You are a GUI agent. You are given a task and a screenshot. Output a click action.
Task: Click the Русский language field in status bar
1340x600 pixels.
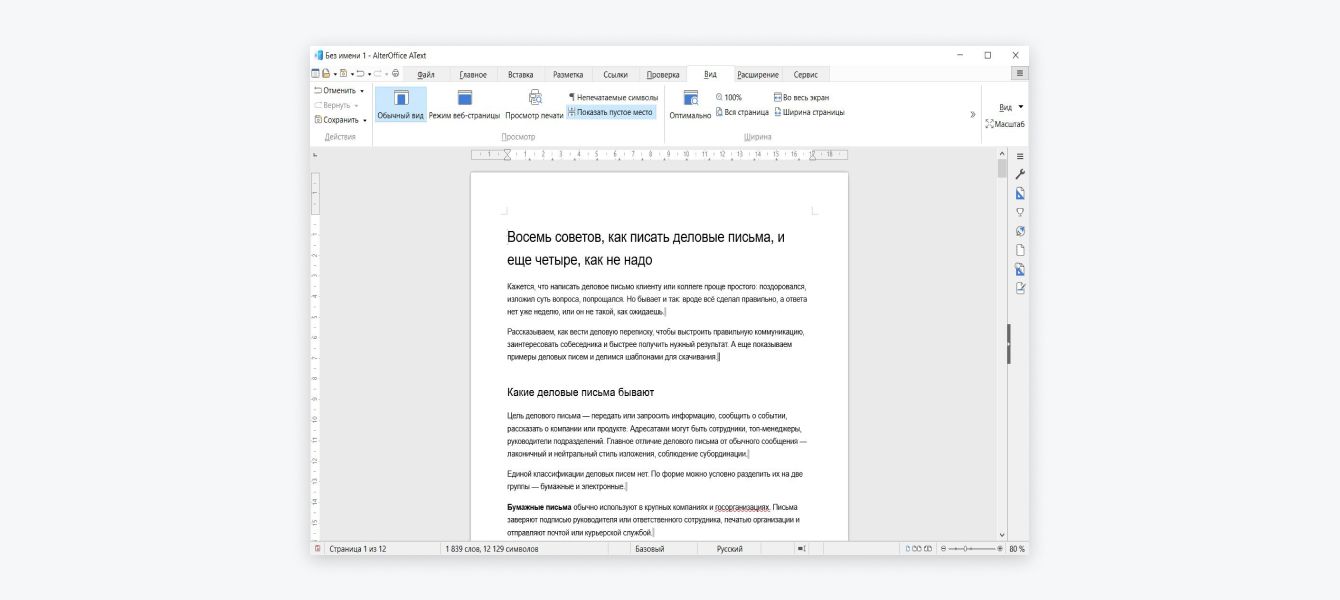(729, 549)
